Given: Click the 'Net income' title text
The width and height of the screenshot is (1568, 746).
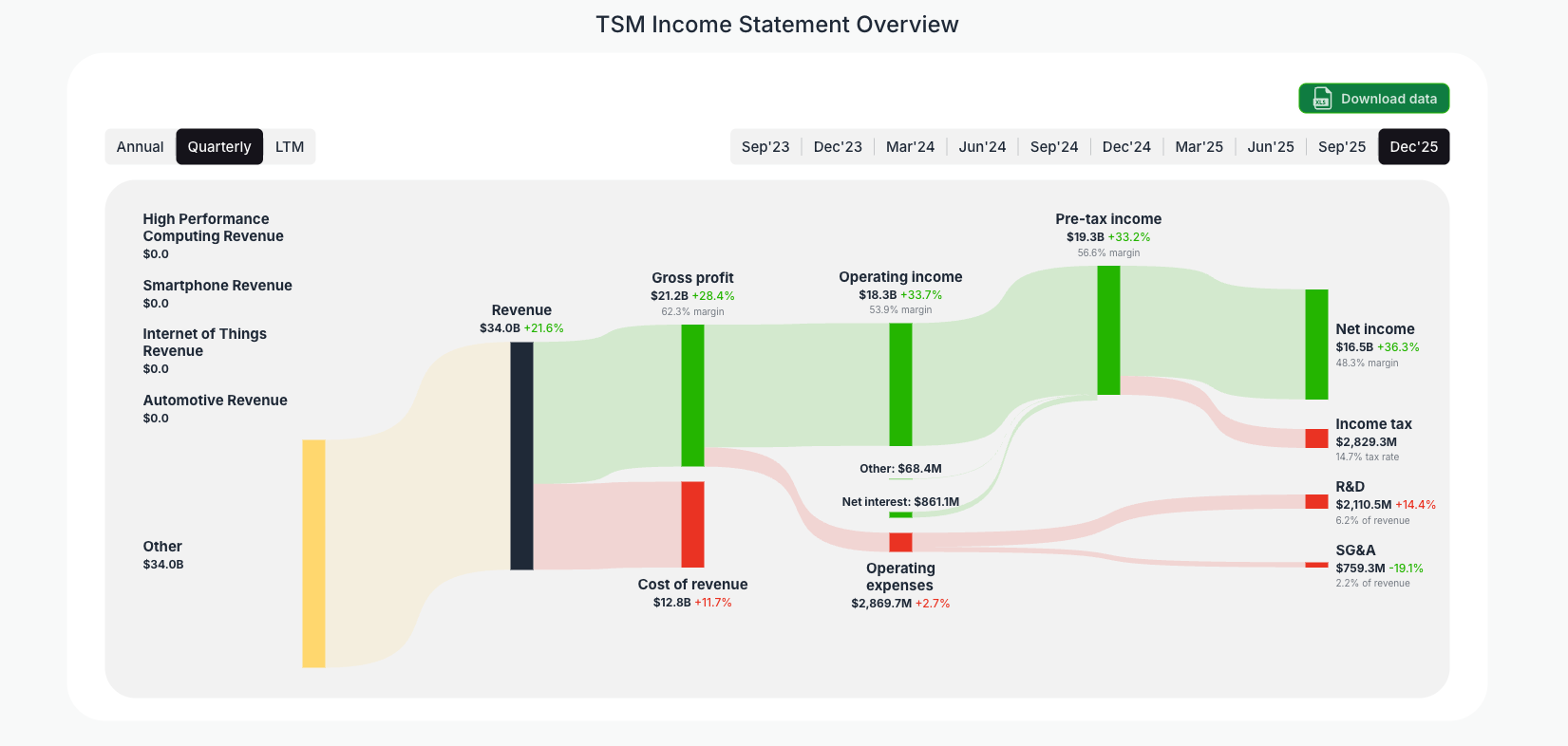Looking at the screenshot, I should (1374, 329).
